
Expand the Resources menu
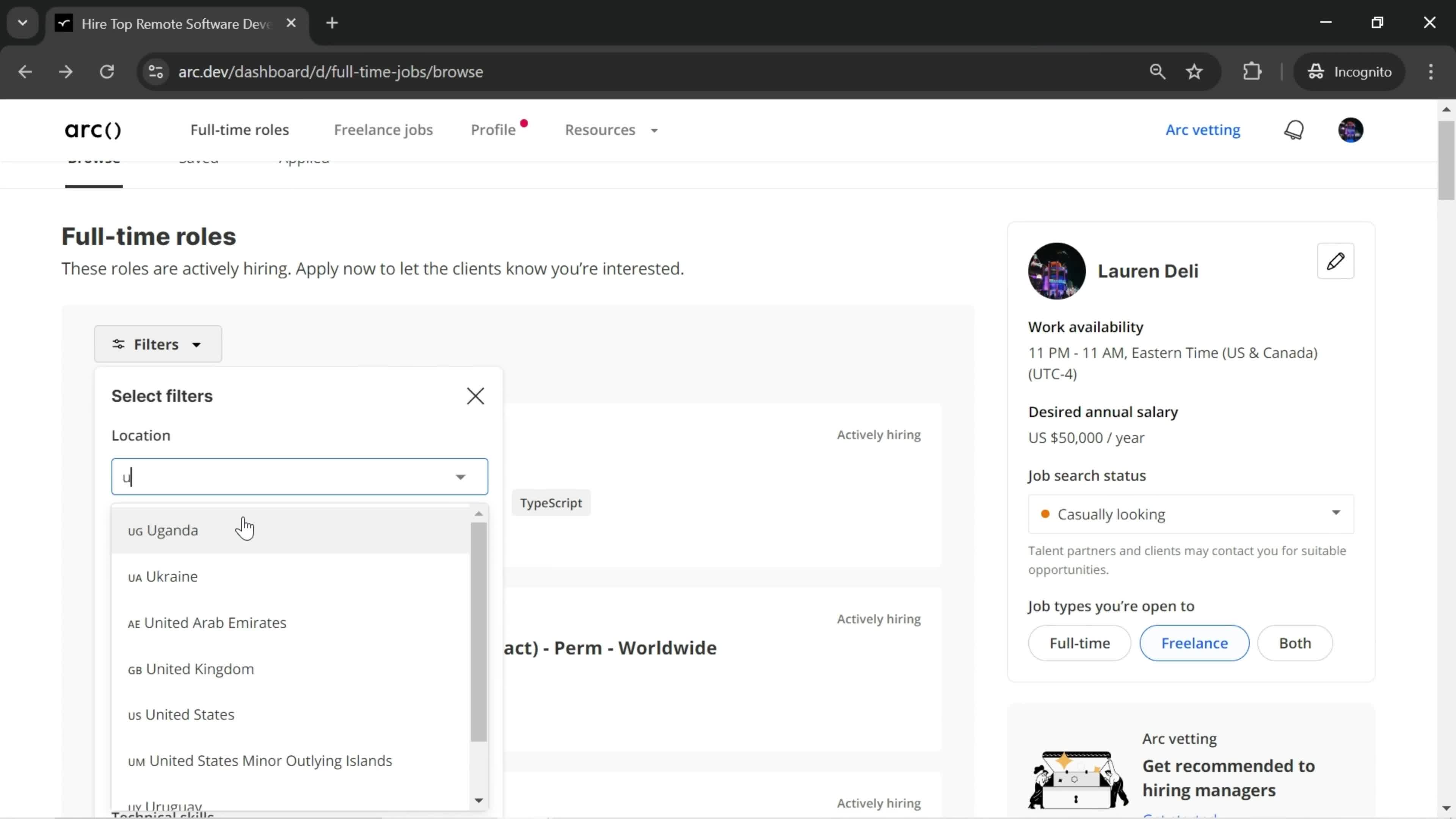(x=612, y=130)
